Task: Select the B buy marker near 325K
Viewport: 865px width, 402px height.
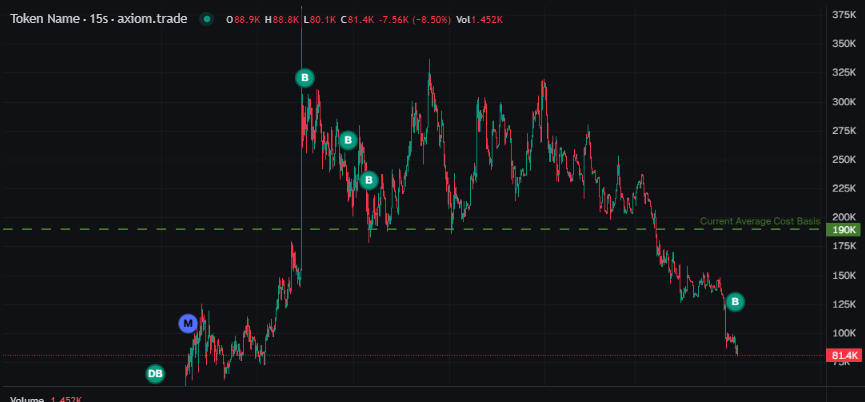Action: click(305, 78)
